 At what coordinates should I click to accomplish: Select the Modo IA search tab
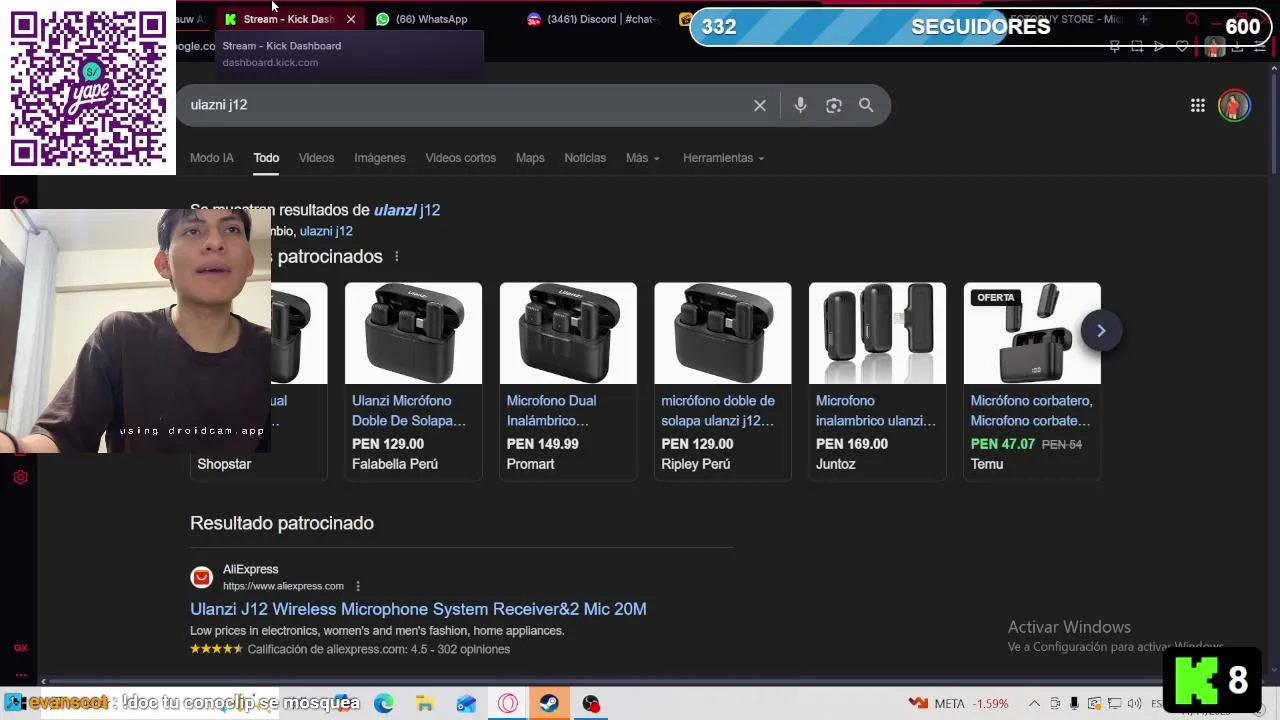tap(212, 158)
